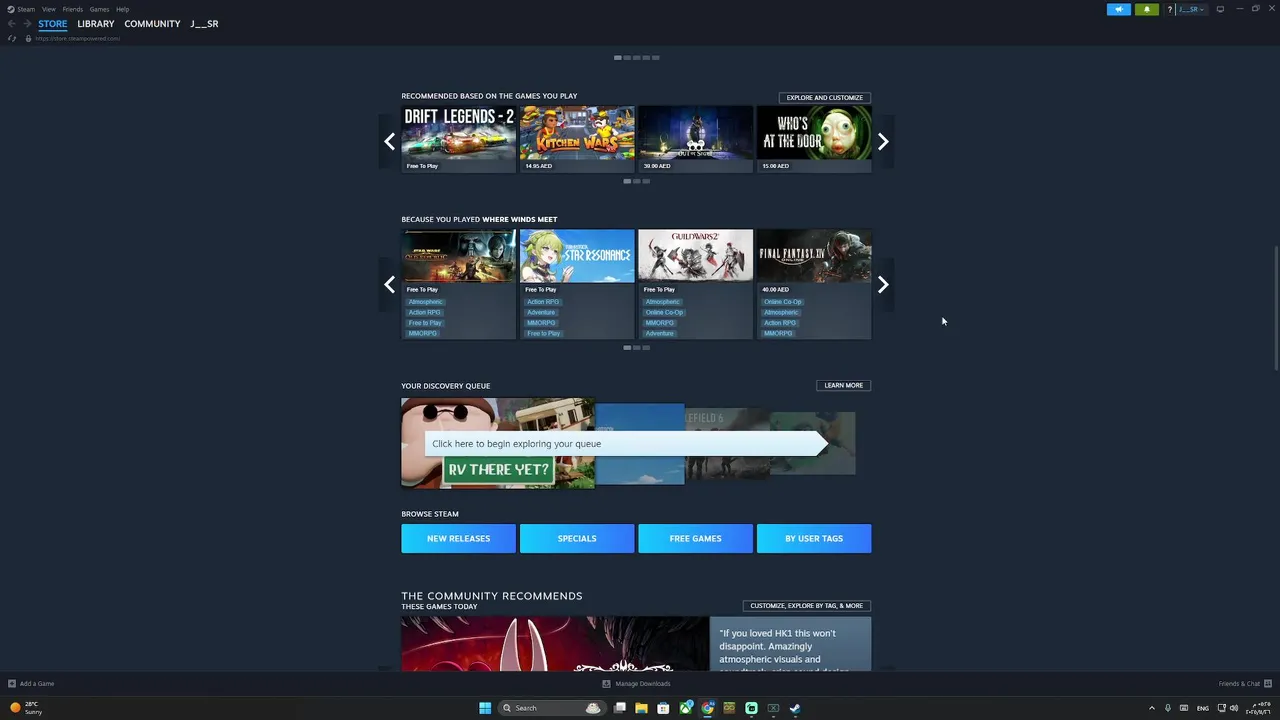Click the recommended carousel page indicator dots
This screenshot has width=1280, height=720.
pos(636,181)
